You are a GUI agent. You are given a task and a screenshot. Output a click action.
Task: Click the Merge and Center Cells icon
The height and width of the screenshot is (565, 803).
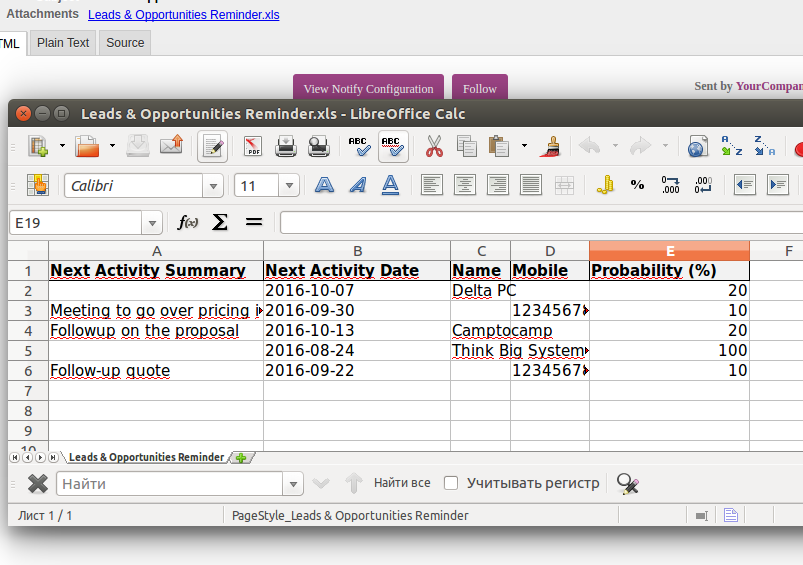tap(564, 185)
